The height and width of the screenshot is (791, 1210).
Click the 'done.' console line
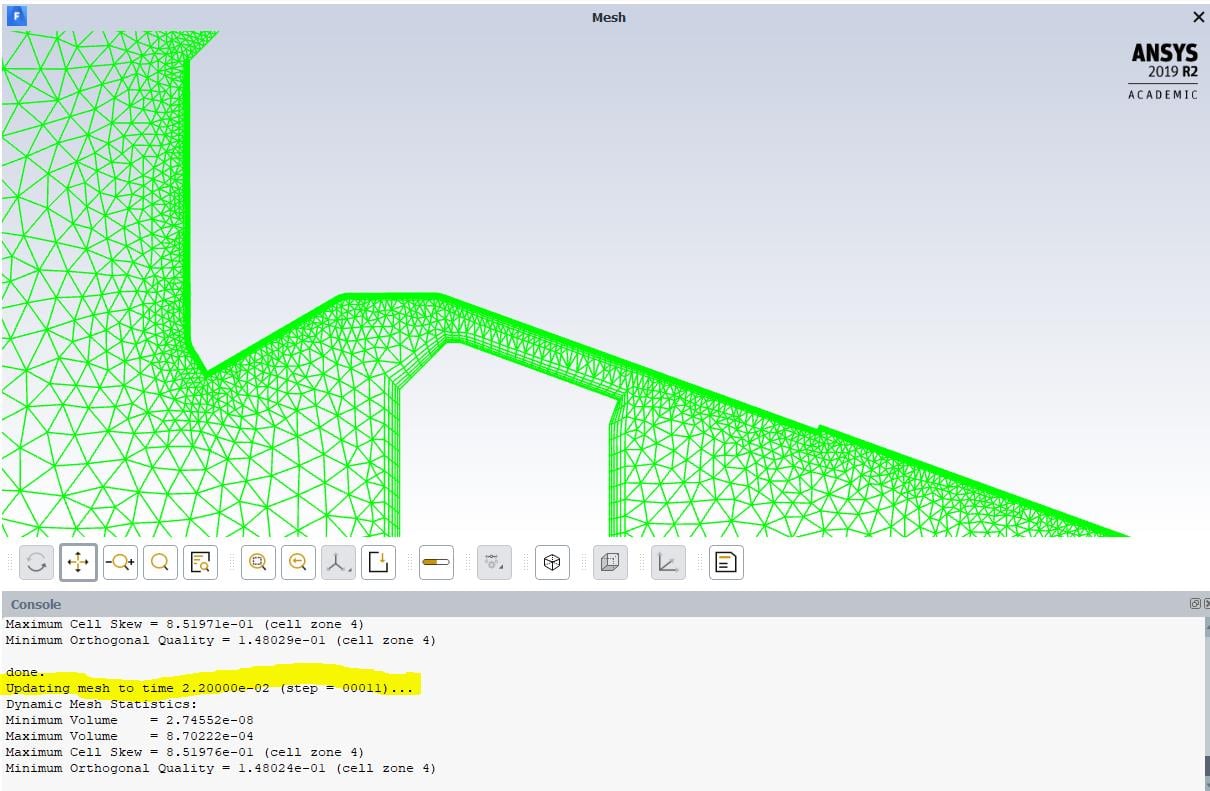pos(25,672)
